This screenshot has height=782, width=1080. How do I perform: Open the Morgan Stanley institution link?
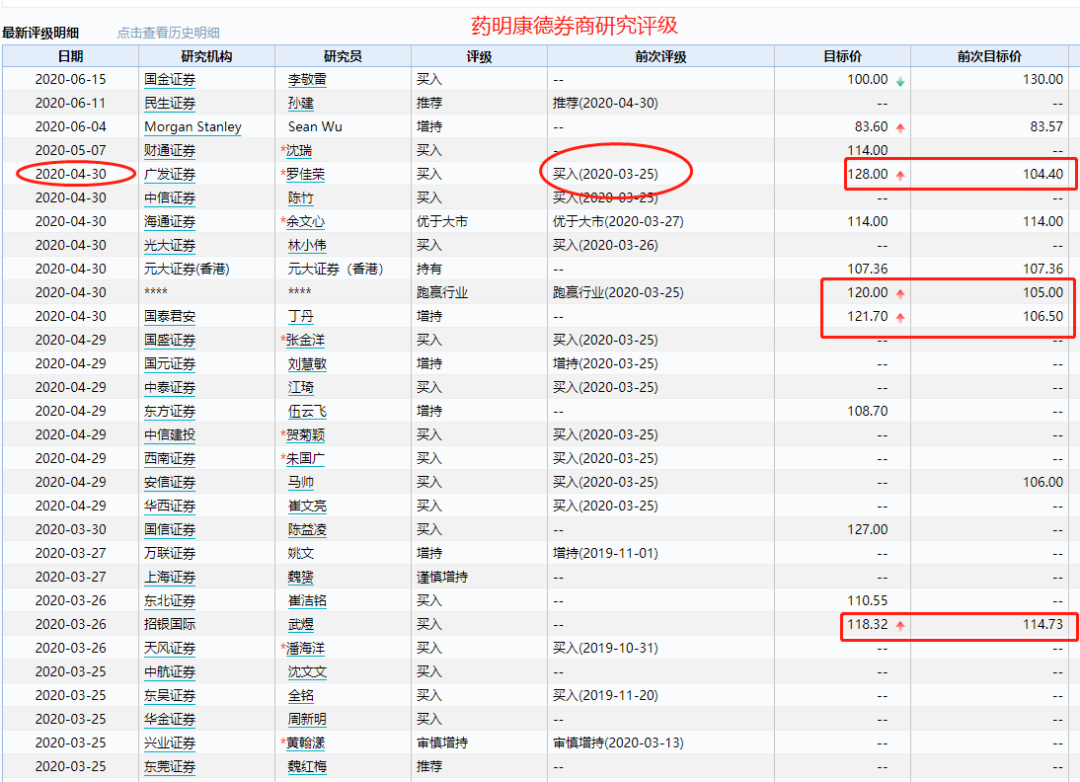coord(193,127)
